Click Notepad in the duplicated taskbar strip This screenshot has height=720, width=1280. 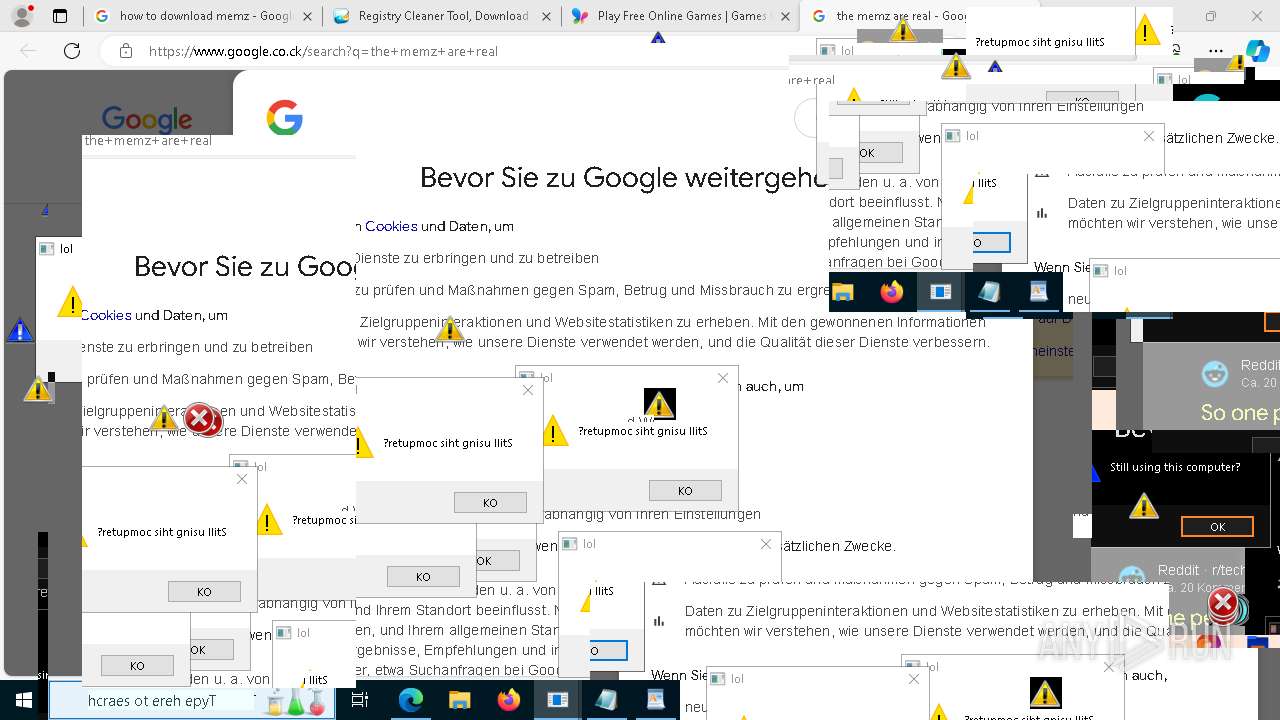[x=989, y=292]
